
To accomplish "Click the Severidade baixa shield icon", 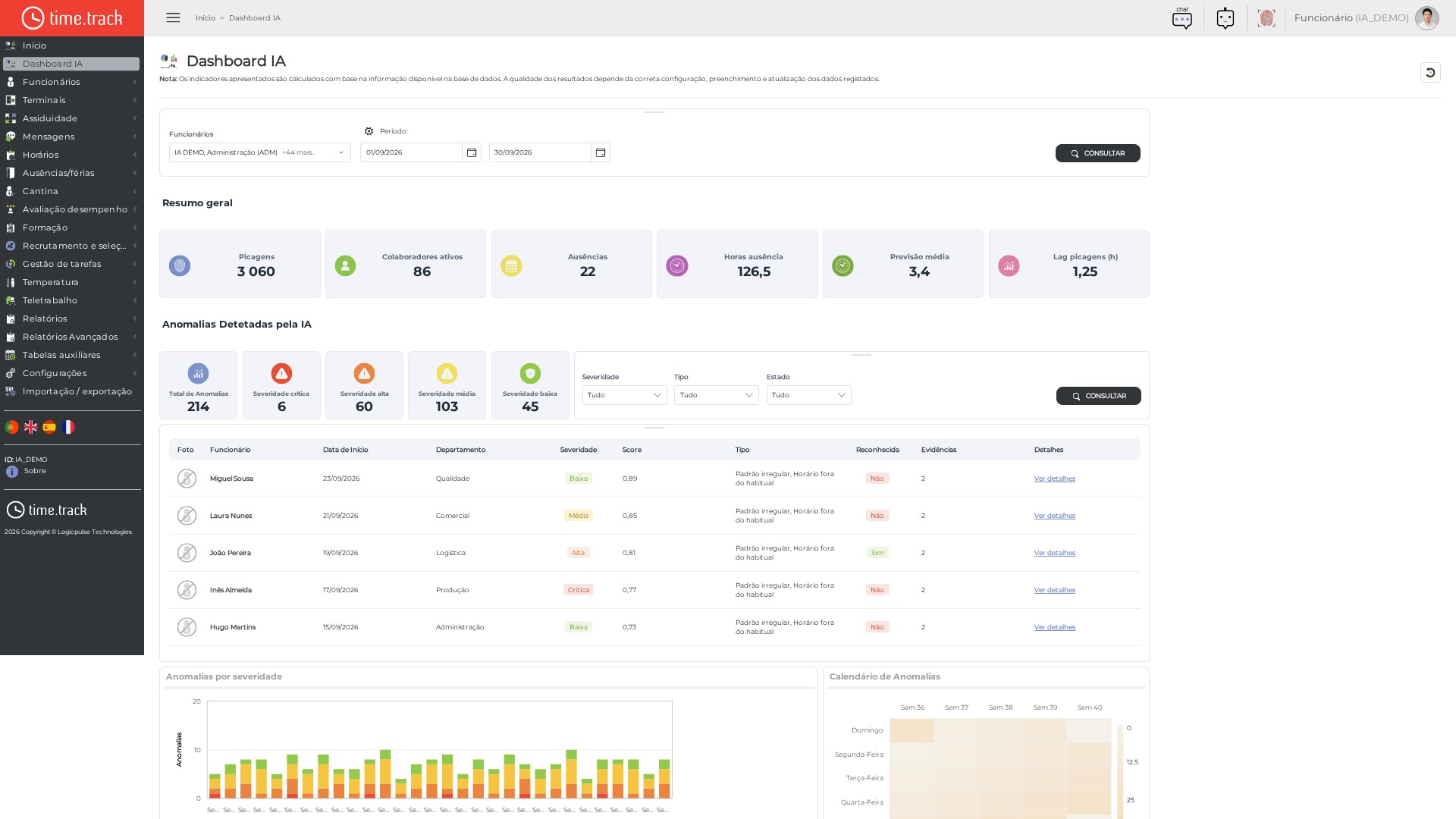I will 530,373.
